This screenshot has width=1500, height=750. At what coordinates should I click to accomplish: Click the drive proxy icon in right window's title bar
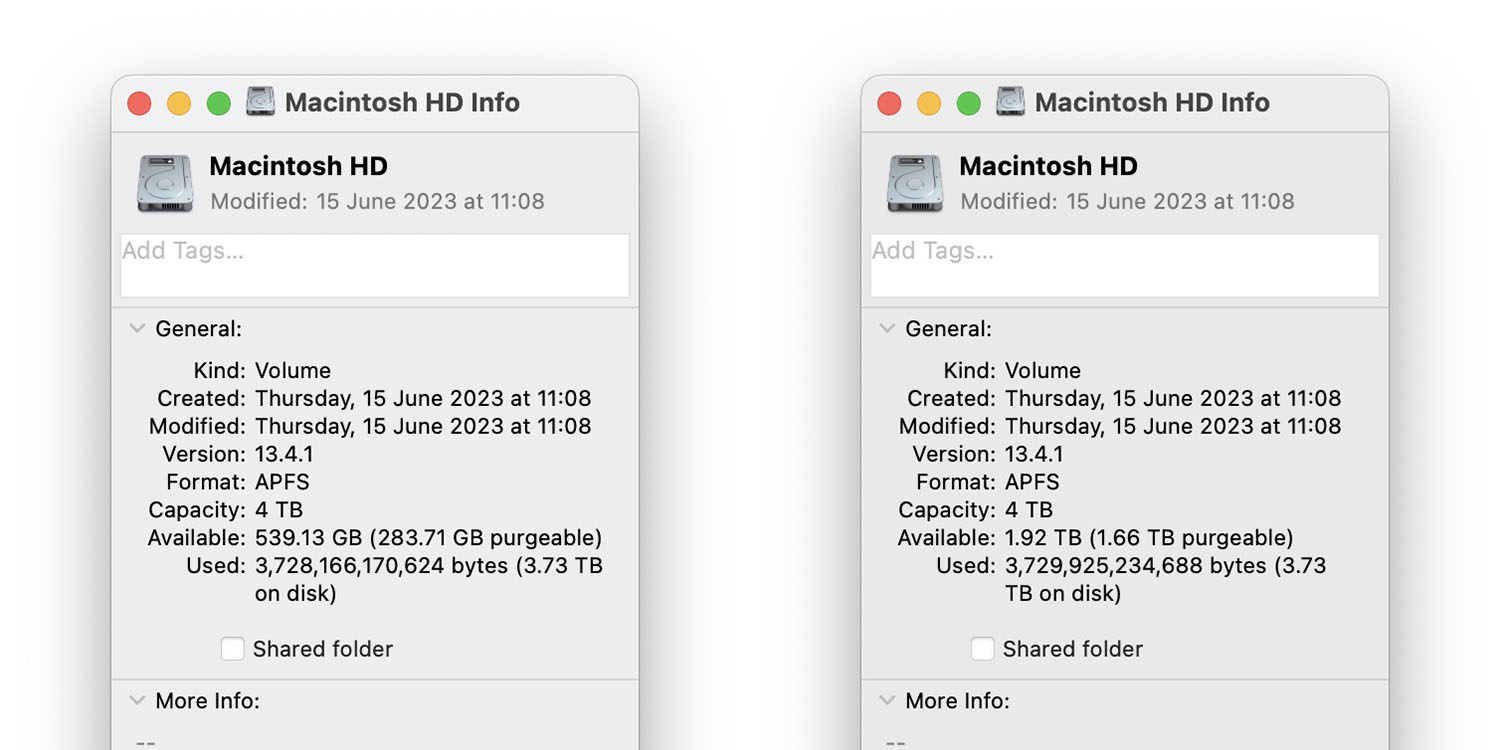pos(1011,102)
